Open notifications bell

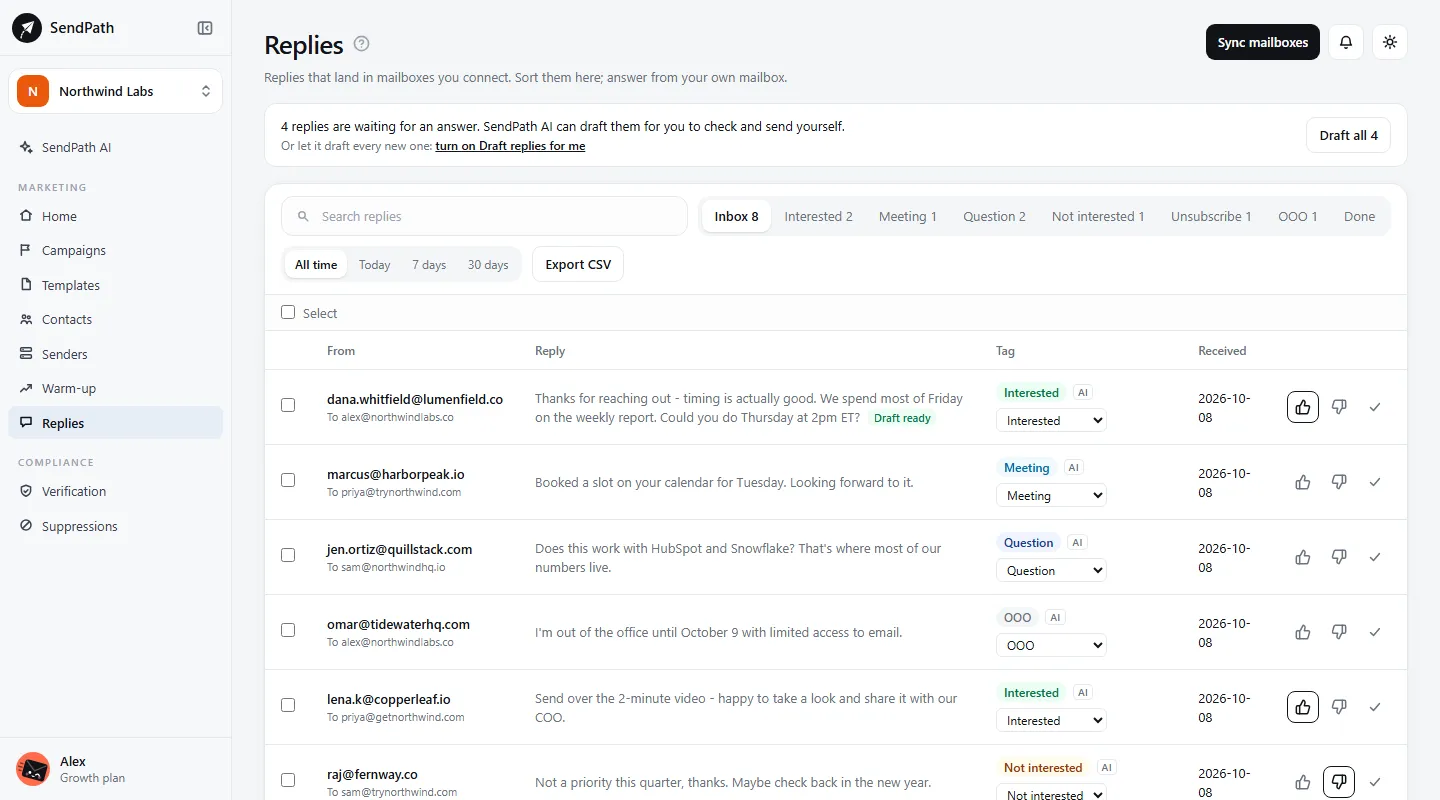pos(1346,42)
